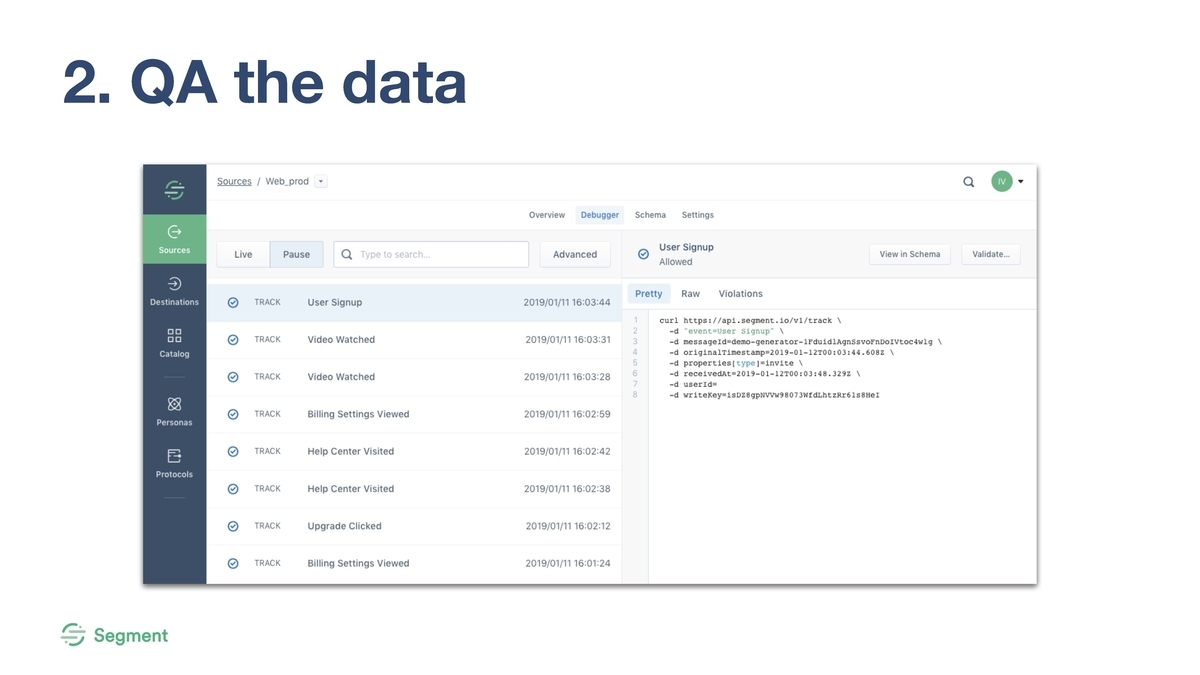Switch to the Overview tab
The height and width of the screenshot is (675, 1200).
[x=547, y=215]
